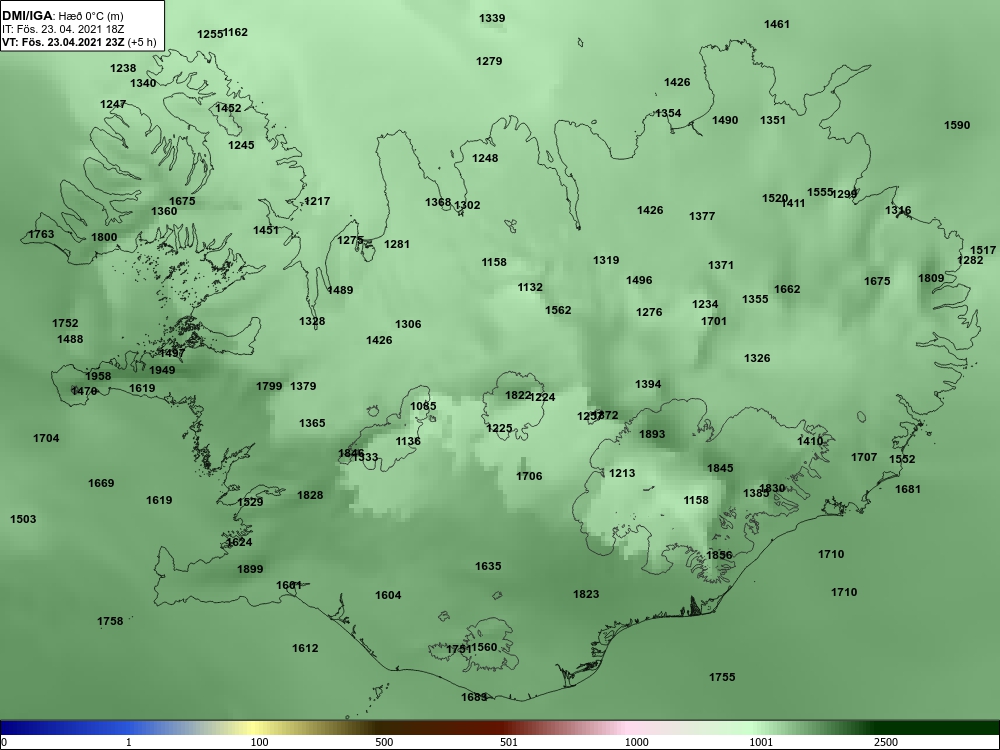Select the map value 1394
The height and width of the screenshot is (750, 1000).
(x=648, y=385)
